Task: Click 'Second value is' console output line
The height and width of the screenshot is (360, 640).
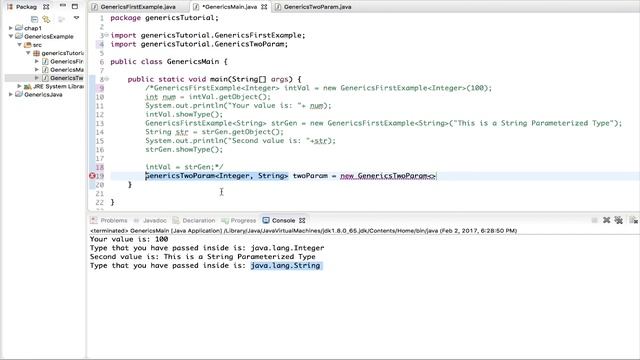Action: [x=202, y=257]
